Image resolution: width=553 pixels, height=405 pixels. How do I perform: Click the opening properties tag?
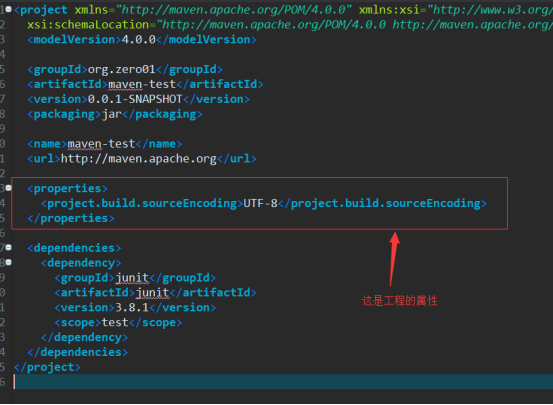tap(68, 188)
